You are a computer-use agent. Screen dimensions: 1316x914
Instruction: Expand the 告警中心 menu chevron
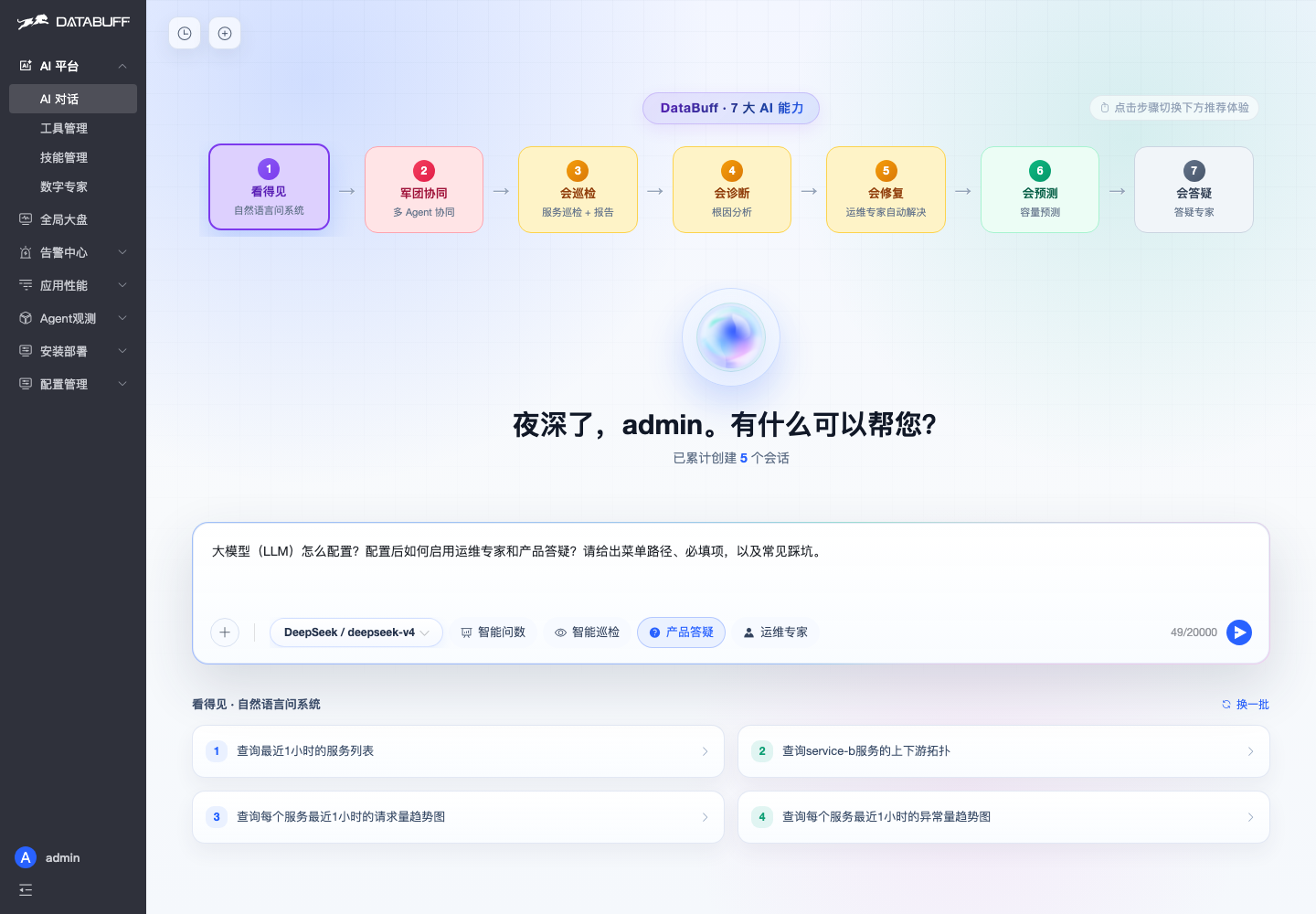[122, 252]
